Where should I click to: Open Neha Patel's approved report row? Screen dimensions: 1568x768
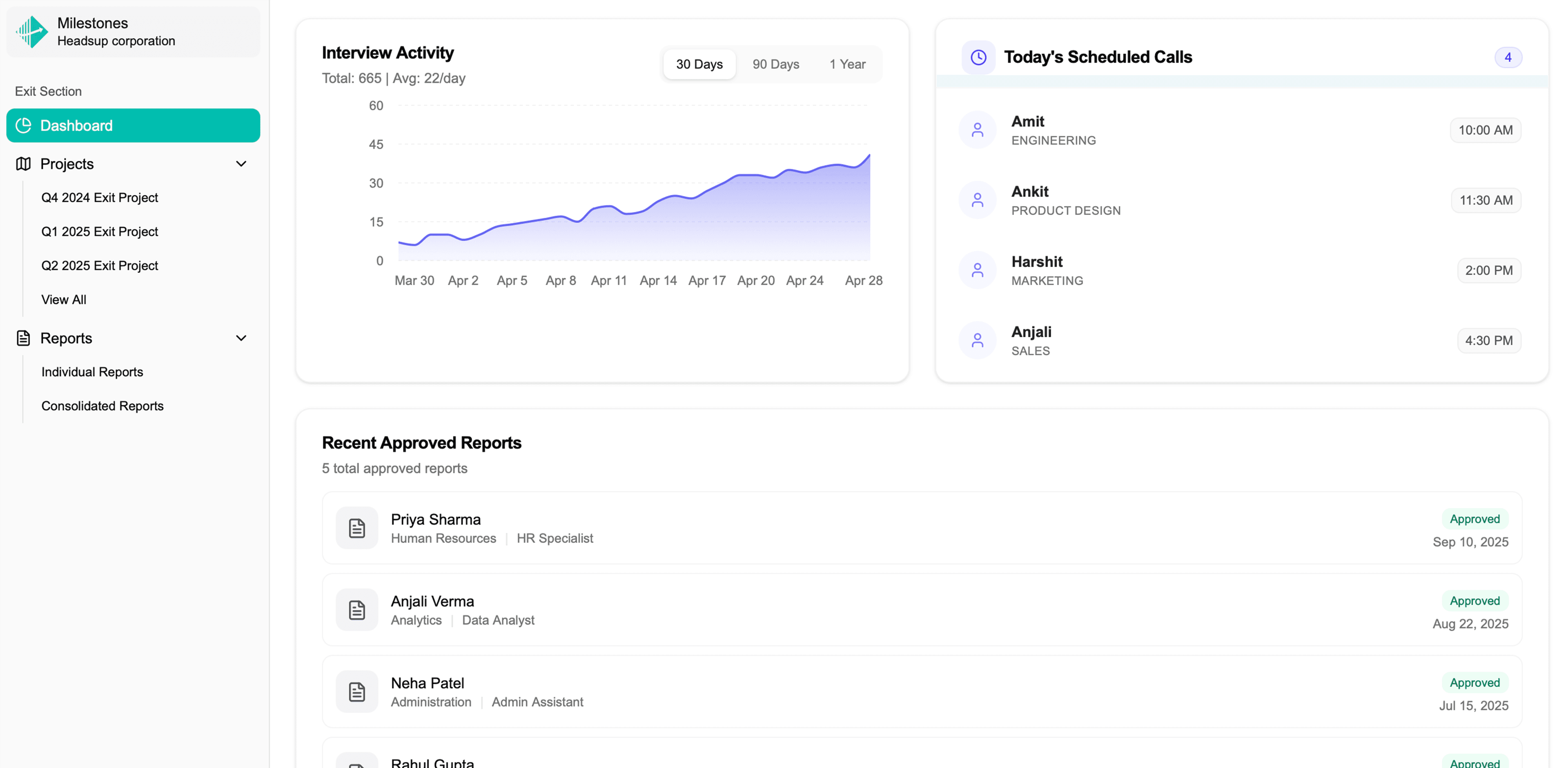(922, 691)
